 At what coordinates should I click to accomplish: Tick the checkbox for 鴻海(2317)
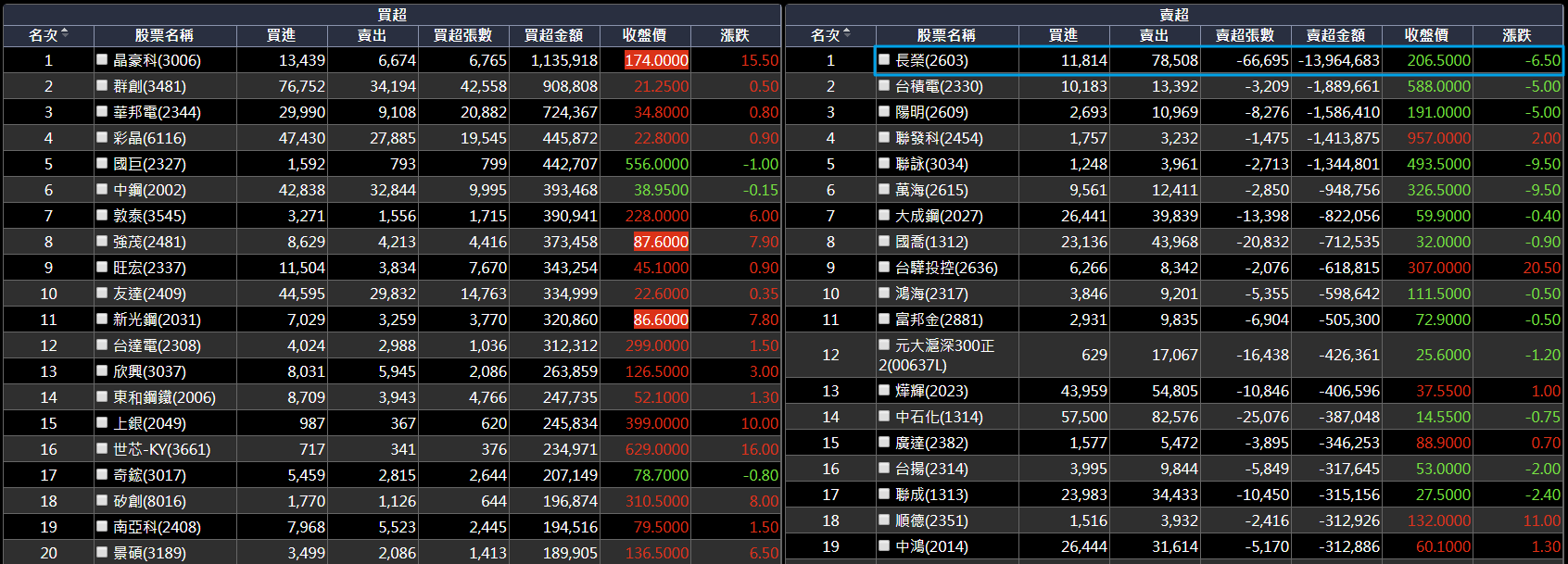click(884, 293)
